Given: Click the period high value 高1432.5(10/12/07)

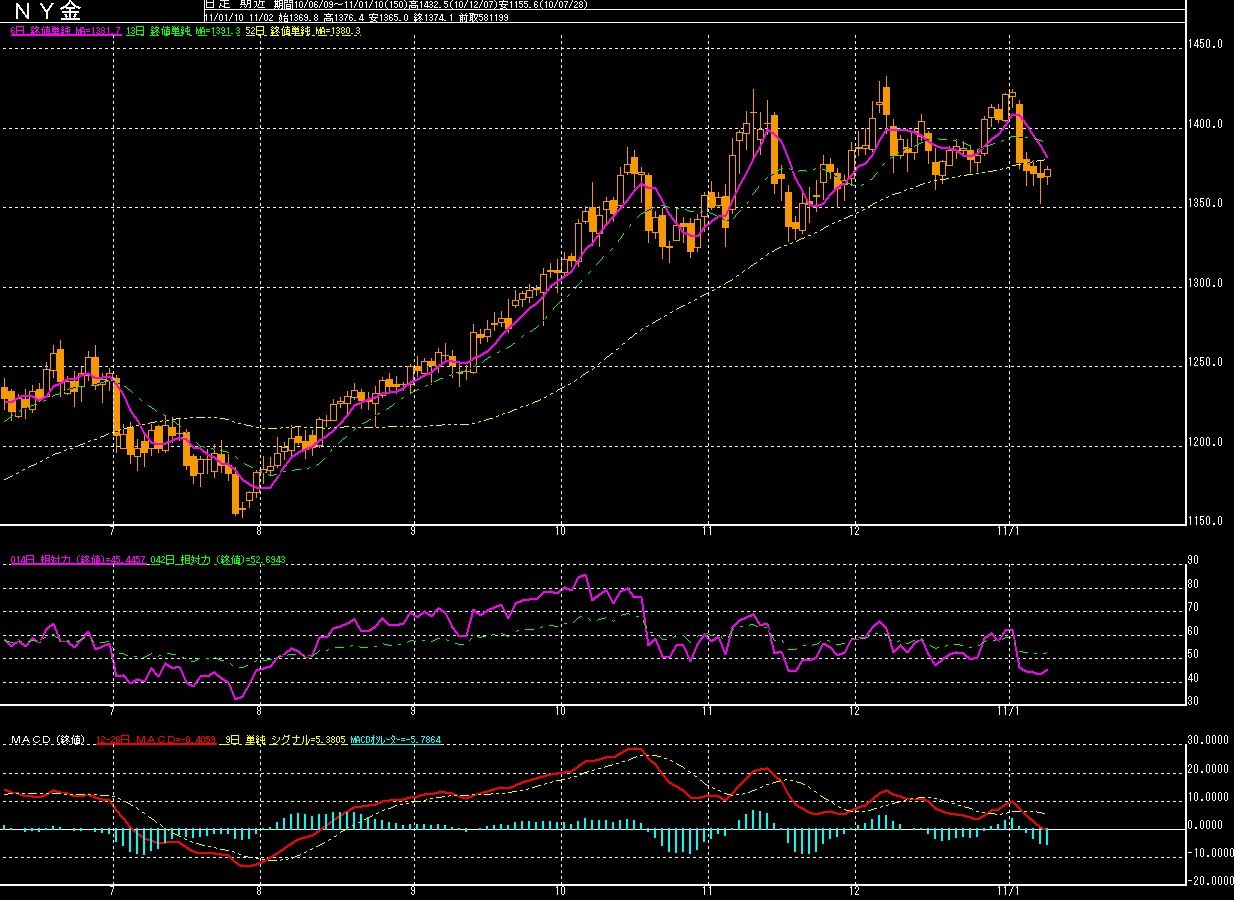Looking at the screenshot, I should click(452, 5).
